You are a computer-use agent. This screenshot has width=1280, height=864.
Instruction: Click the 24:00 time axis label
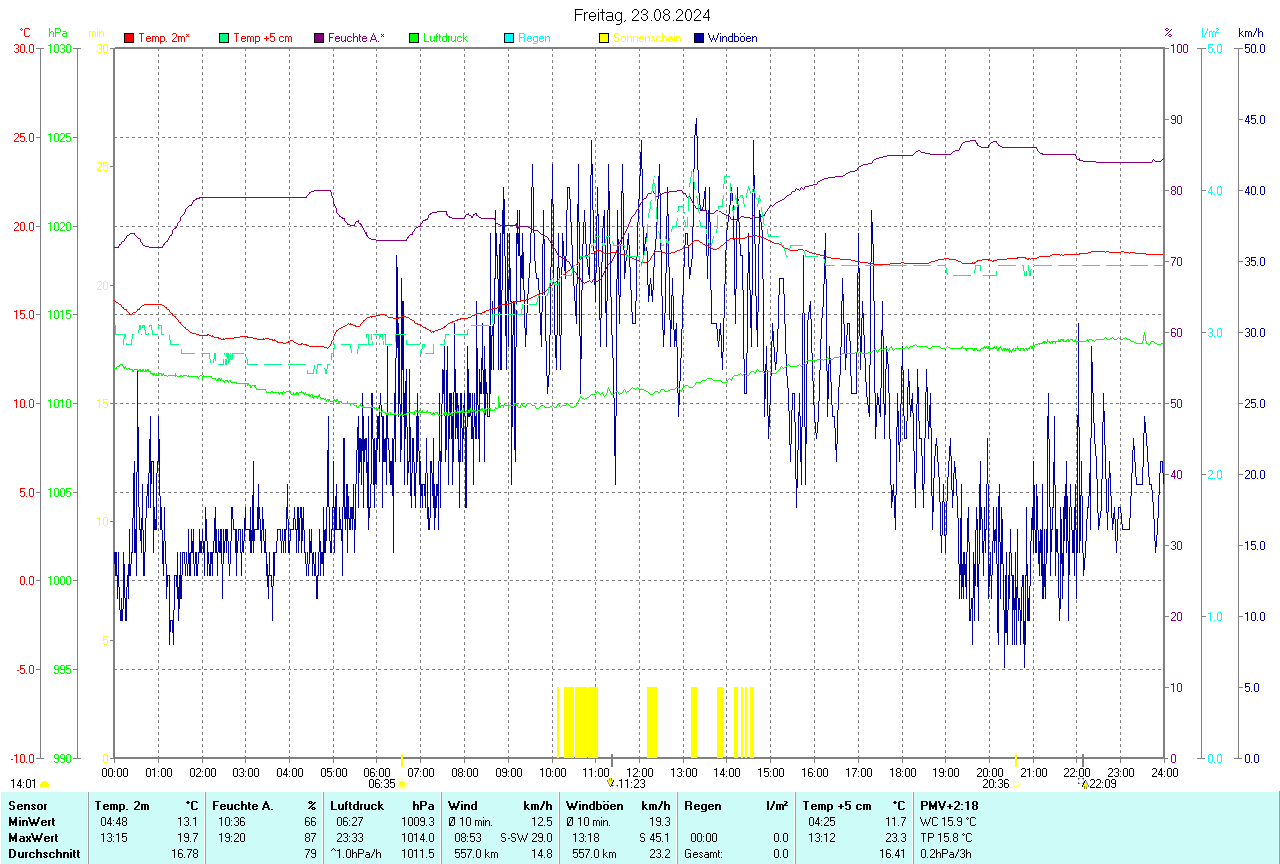coord(1164,772)
